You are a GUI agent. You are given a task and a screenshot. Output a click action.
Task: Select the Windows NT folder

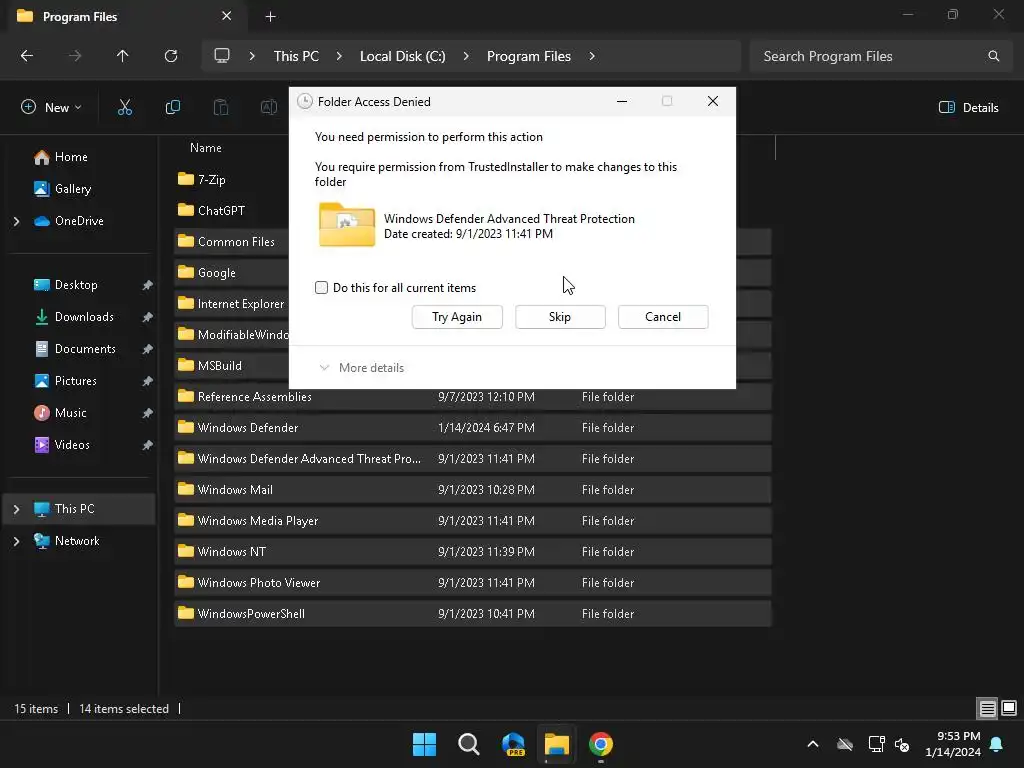pyautogui.click(x=473, y=552)
